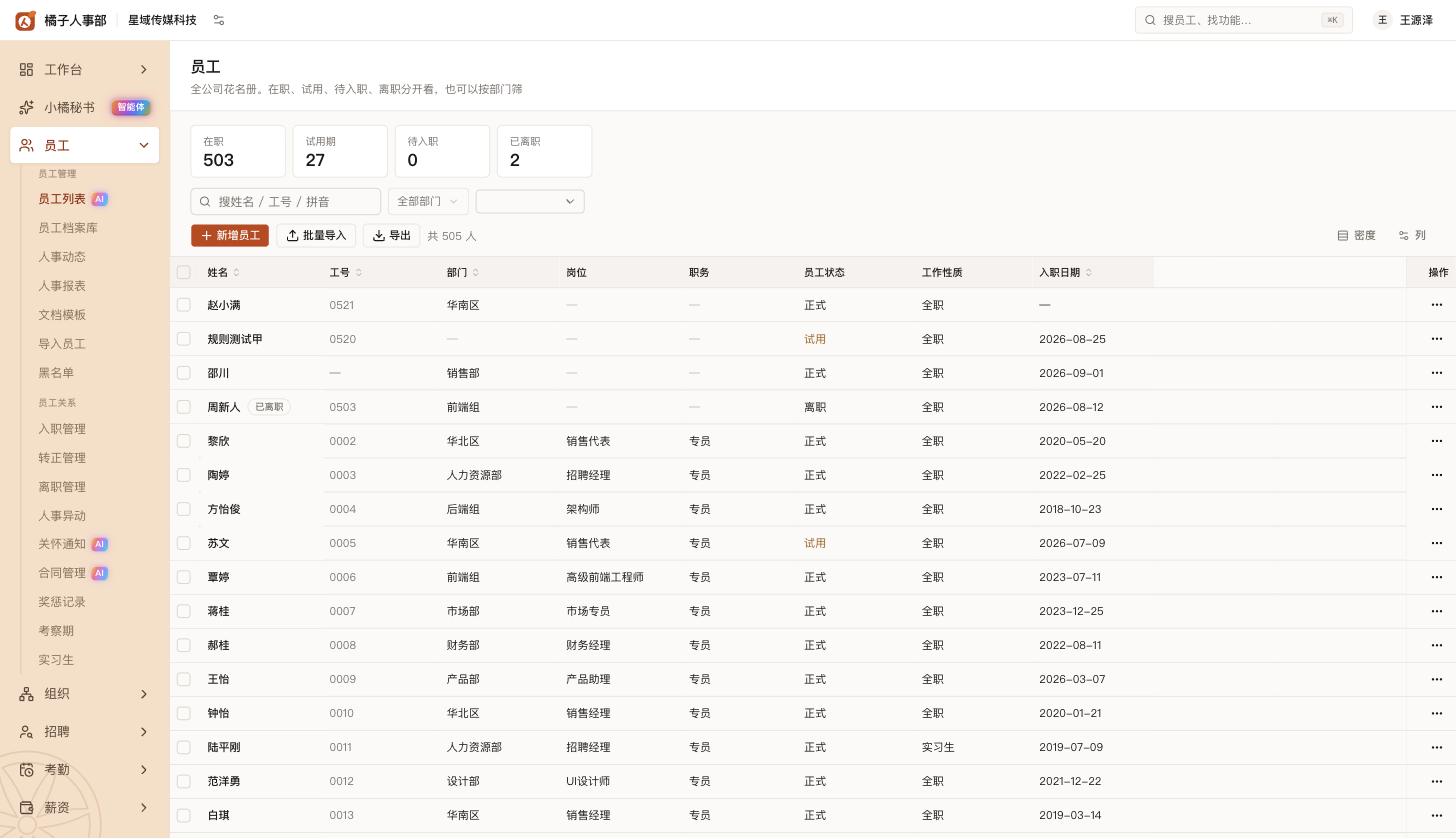Open row actions for 陶婷
Screen dimensions: 1456x839
coord(1437,475)
